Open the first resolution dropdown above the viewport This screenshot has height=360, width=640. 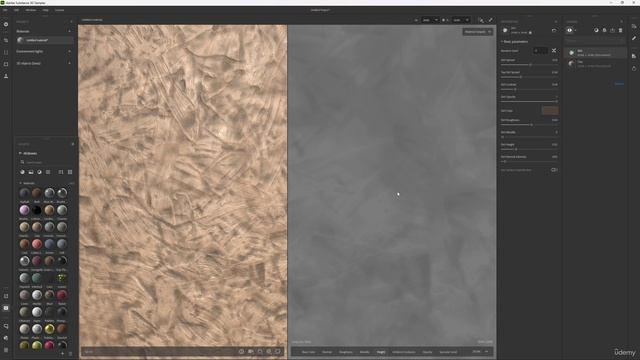click(430, 20)
